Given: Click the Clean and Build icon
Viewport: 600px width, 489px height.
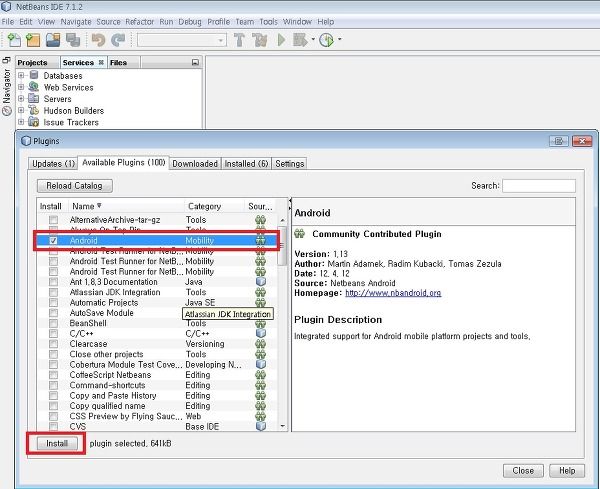Looking at the screenshot, I should 260,40.
